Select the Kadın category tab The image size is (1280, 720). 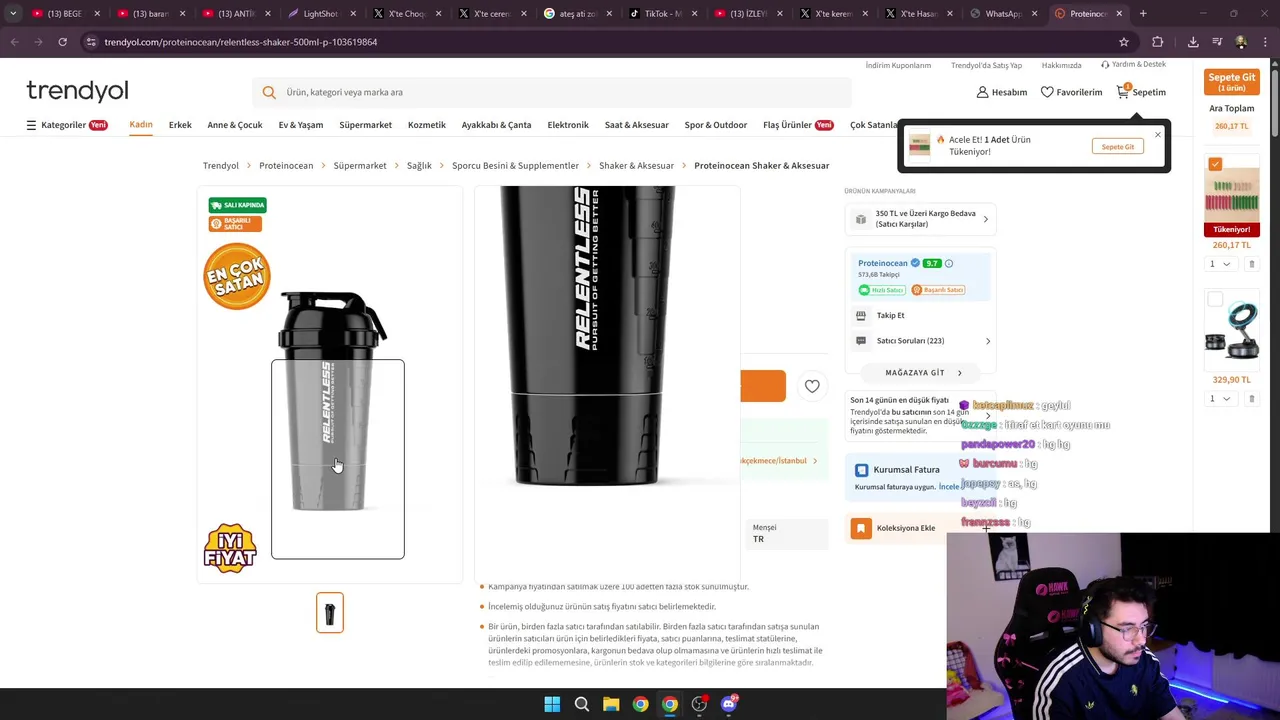pos(141,125)
